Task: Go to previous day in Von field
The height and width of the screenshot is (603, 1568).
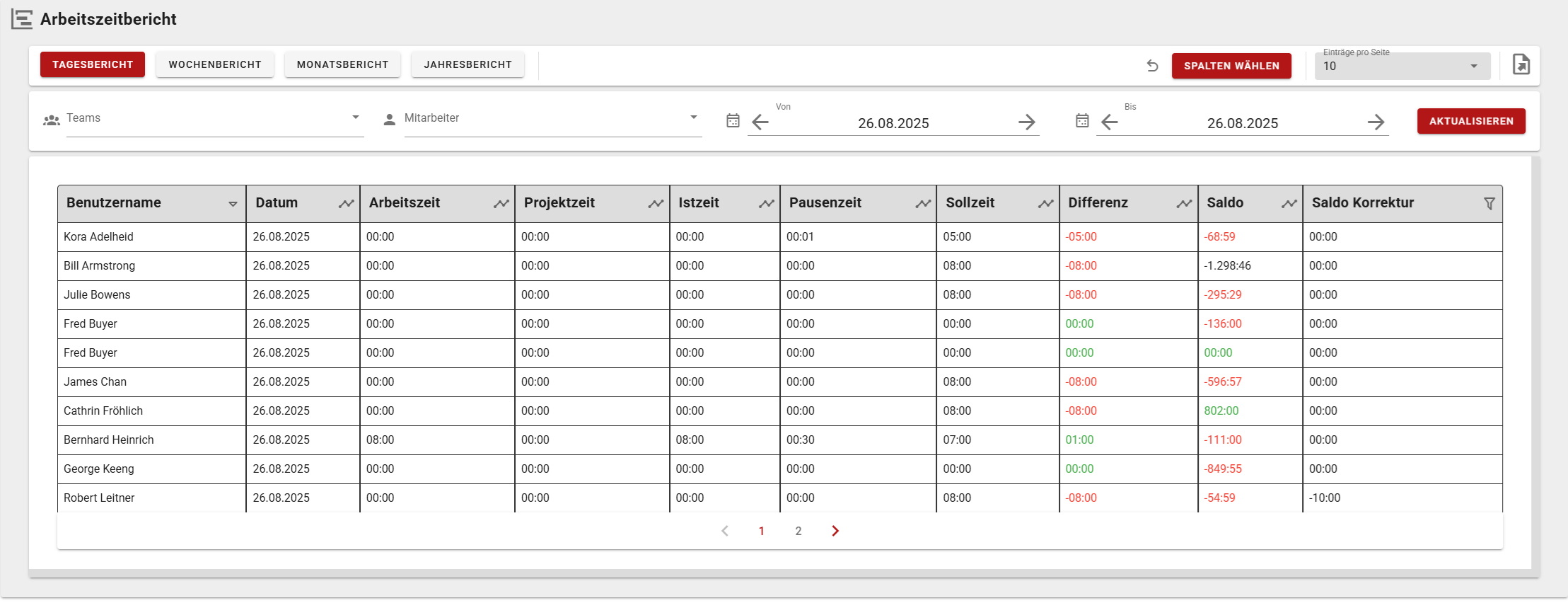Action: tap(760, 122)
